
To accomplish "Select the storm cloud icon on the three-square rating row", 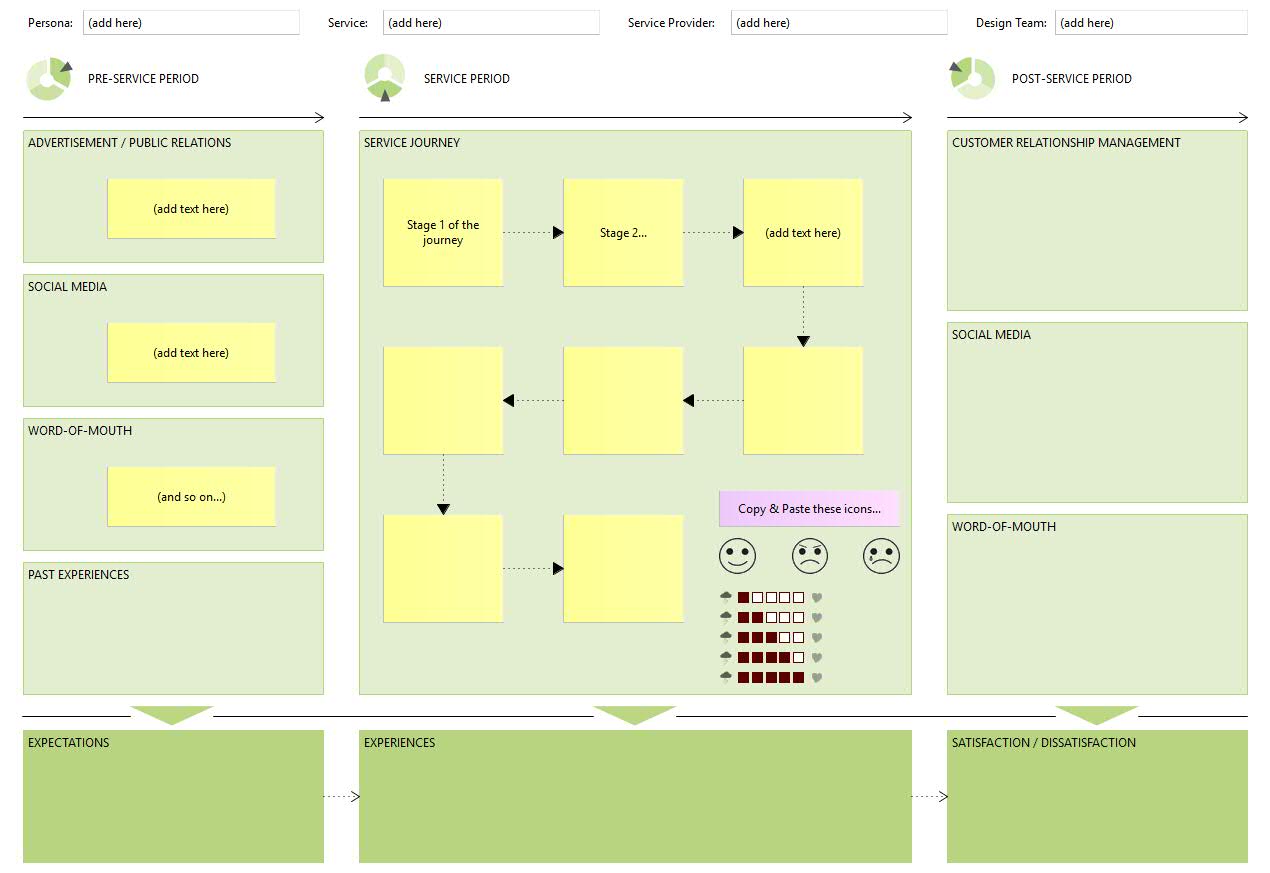I will pos(726,638).
